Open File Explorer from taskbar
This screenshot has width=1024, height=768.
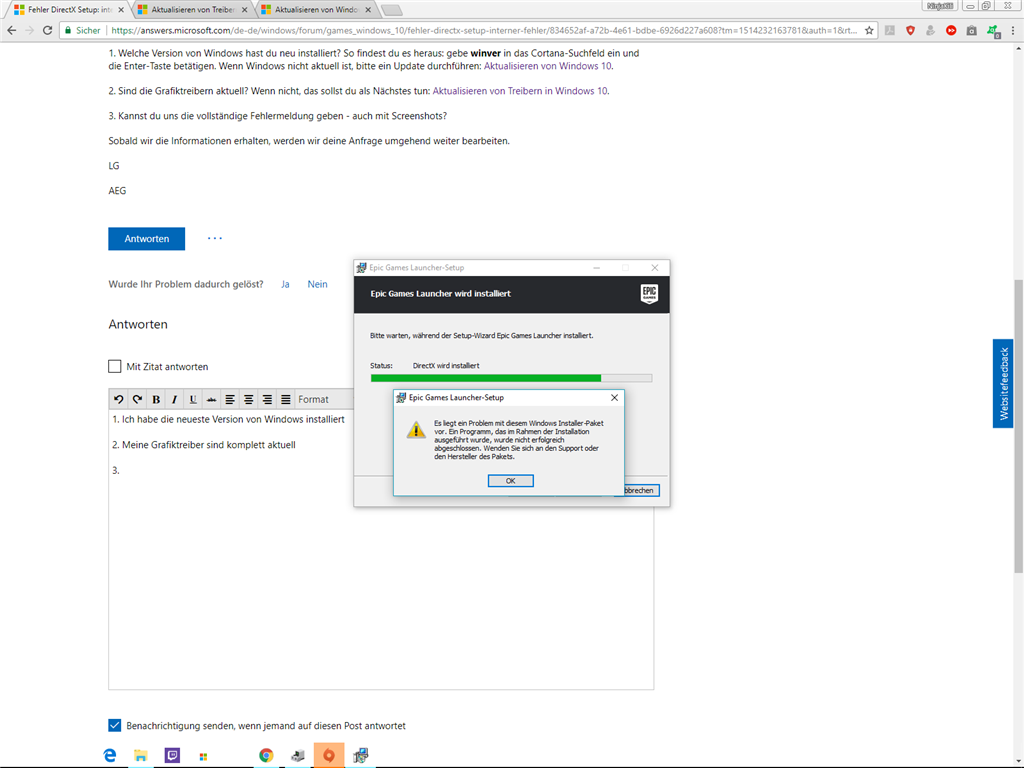pos(140,756)
